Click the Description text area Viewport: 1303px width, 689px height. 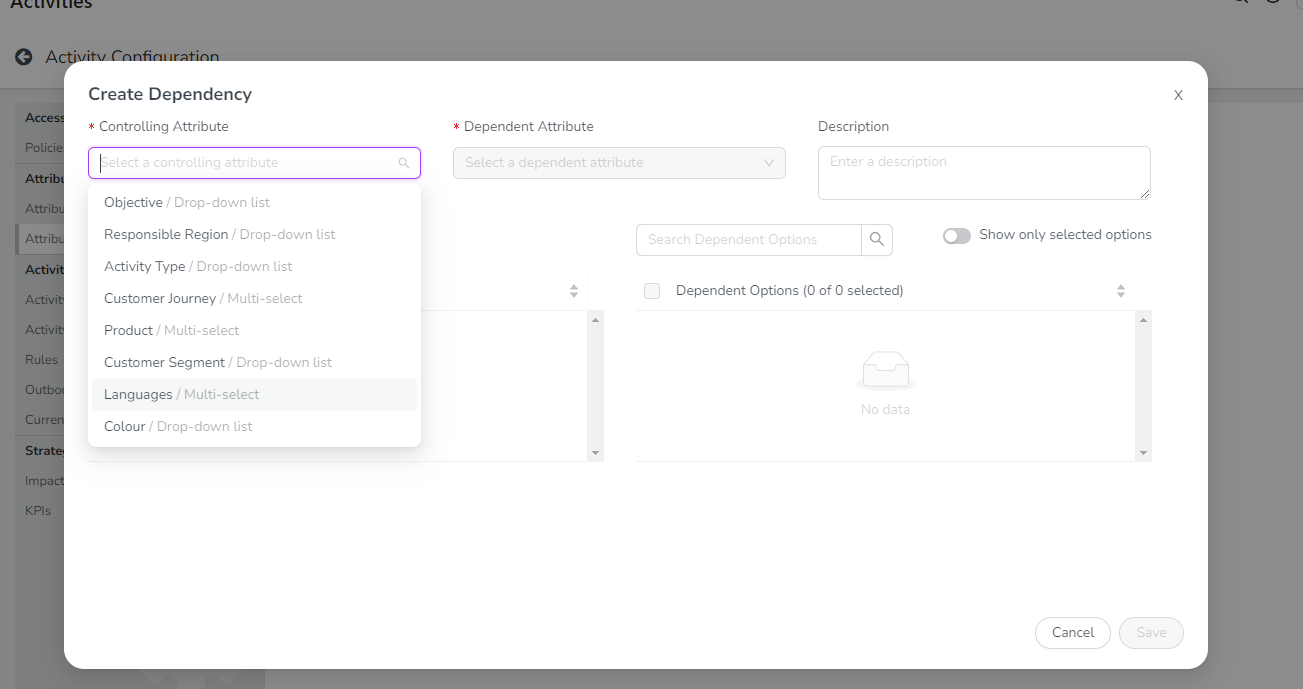click(983, 173)
